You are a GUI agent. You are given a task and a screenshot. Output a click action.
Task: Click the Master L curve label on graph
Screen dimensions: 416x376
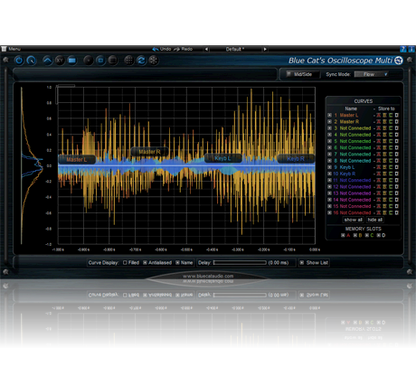pos(77,160)
